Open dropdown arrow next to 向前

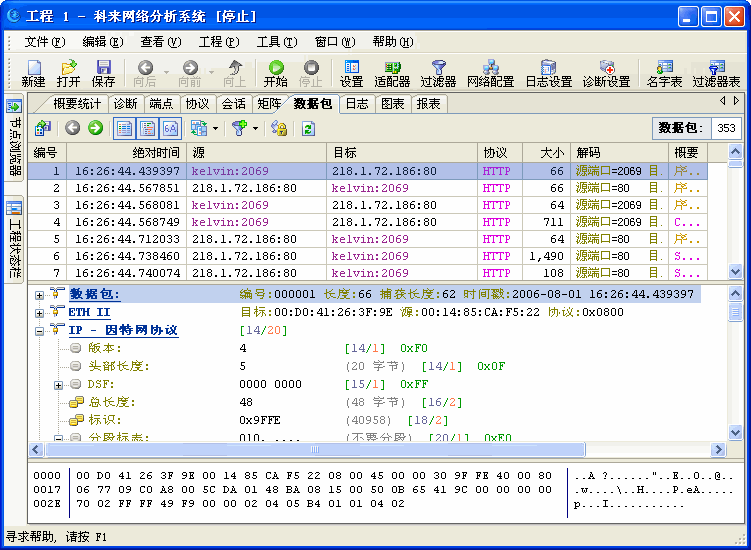coord(211,73)
